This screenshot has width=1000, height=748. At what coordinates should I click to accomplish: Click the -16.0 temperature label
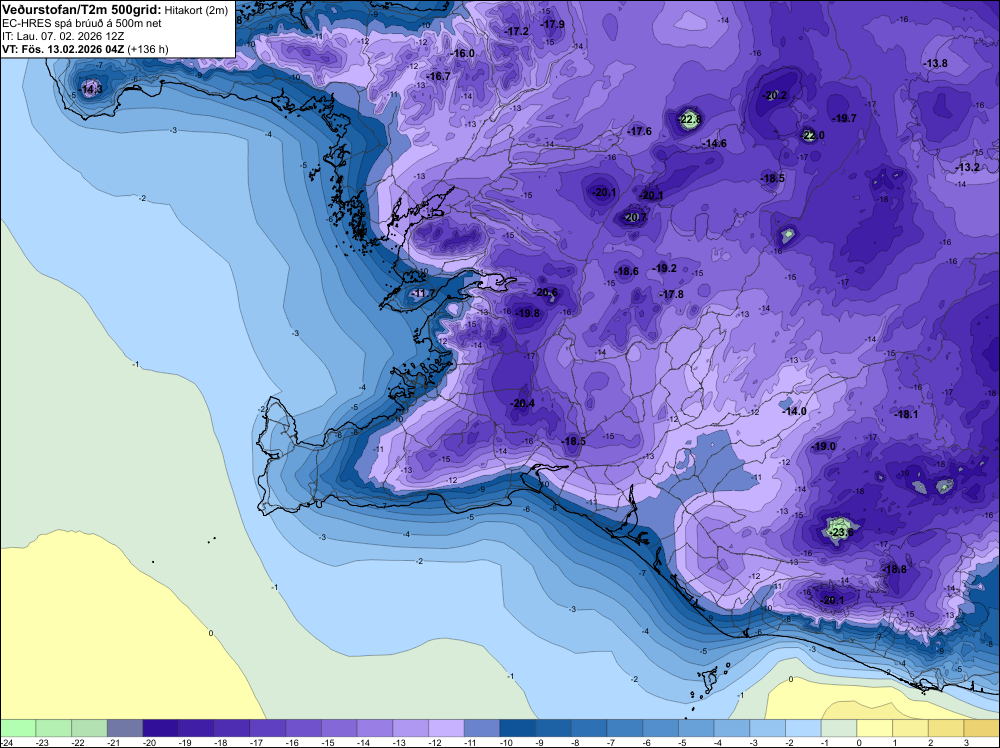point(462,54)
